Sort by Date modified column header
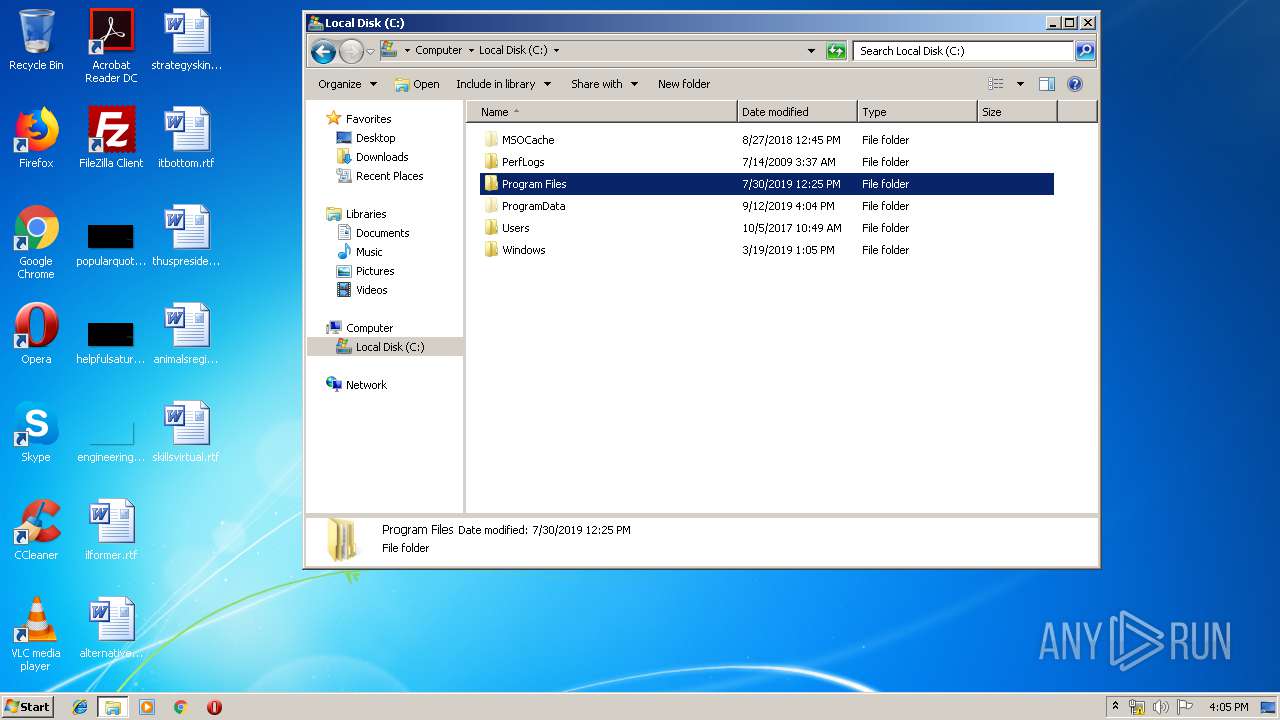 [x=796, y=112]
